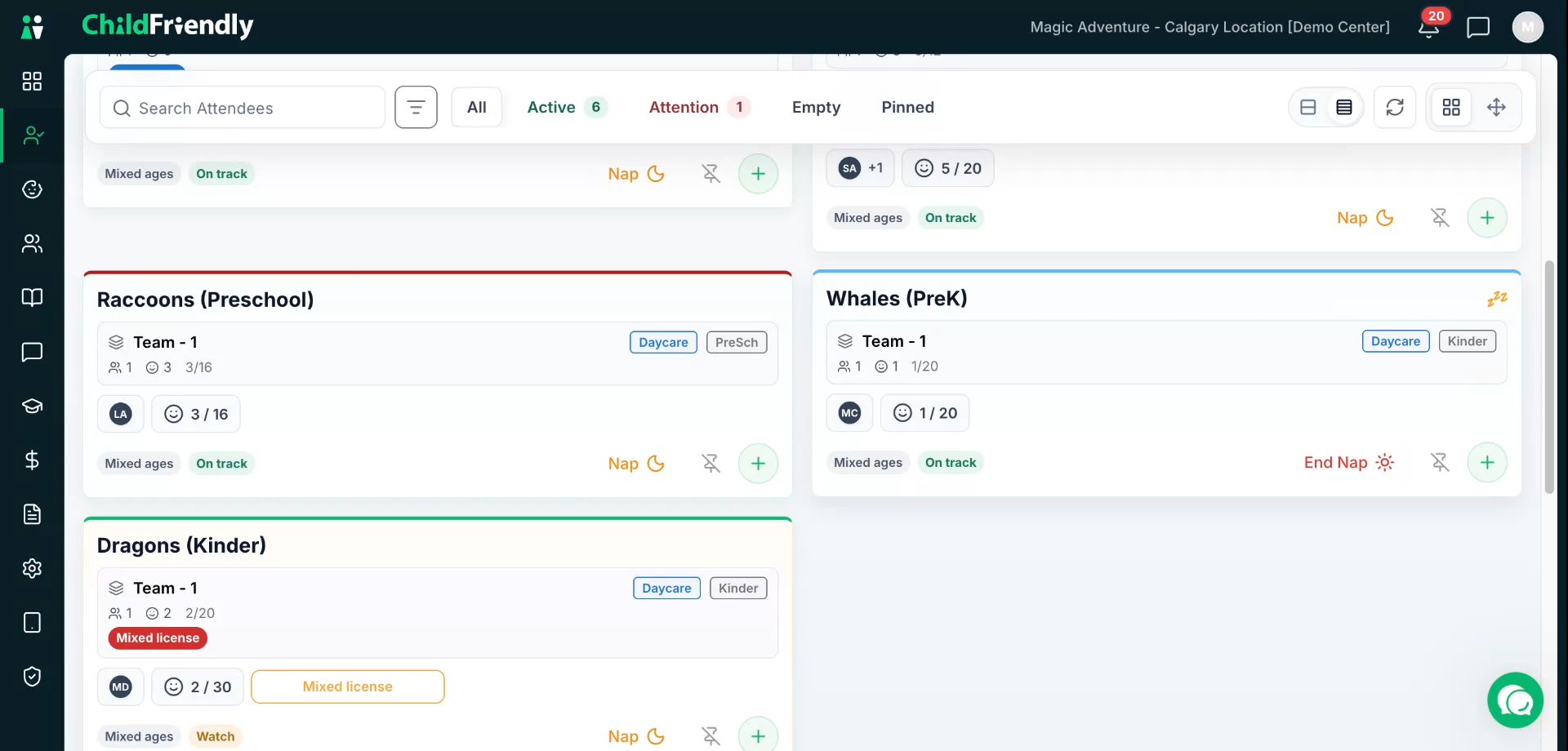The image size is (1568, 751).
Task: Switch to compact card view
Action: (x=1308, y=107)
